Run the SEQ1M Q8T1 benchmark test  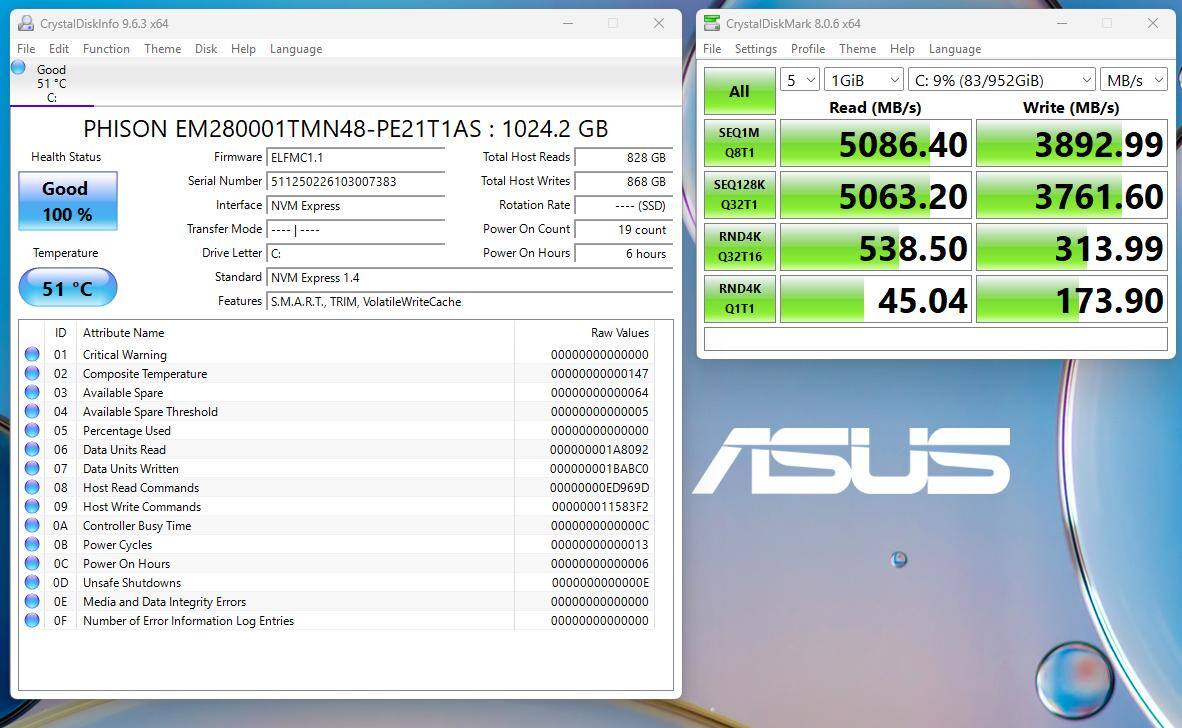pyautogui.click(x=739, y=143)
